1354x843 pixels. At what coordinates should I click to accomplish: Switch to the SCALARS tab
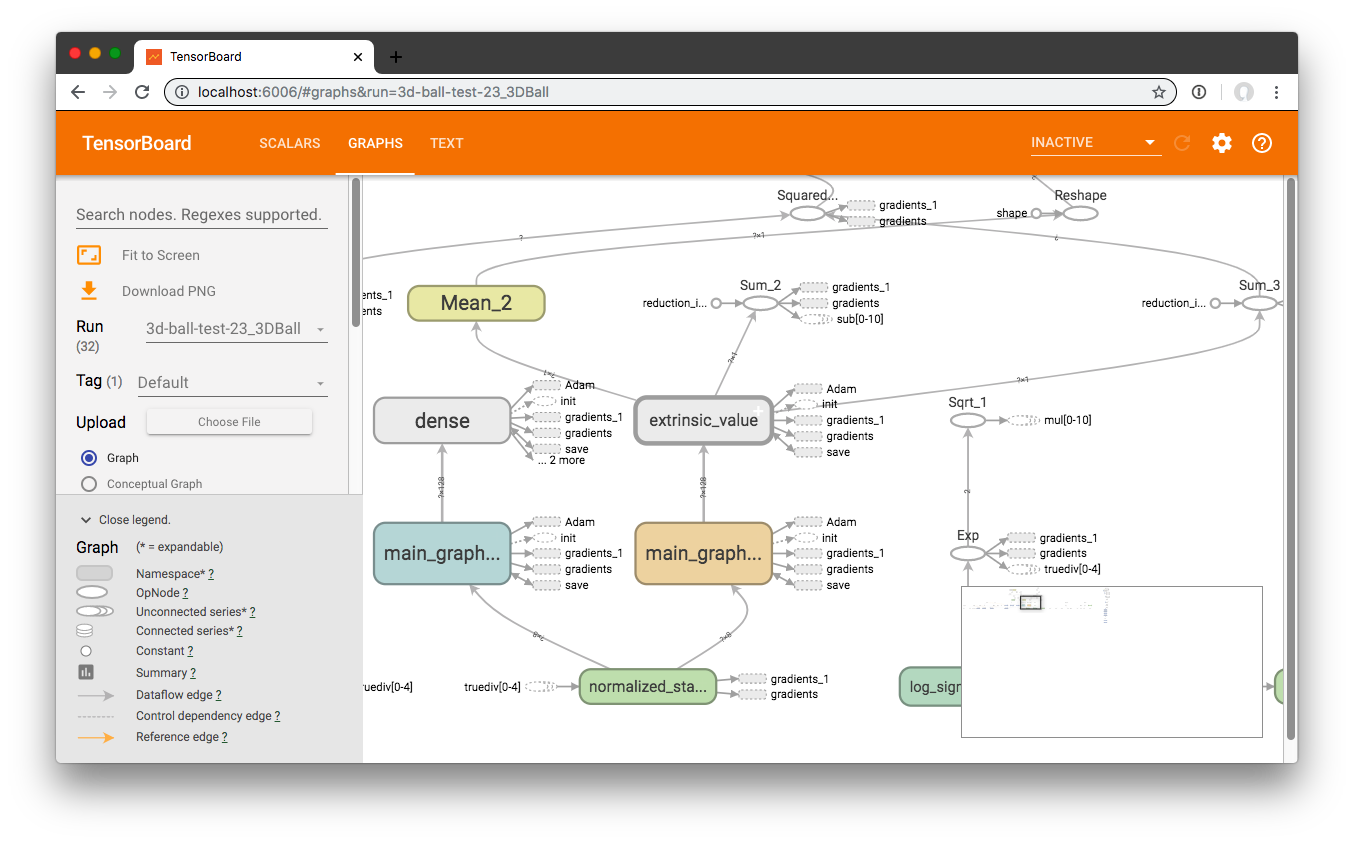(290, 143)
